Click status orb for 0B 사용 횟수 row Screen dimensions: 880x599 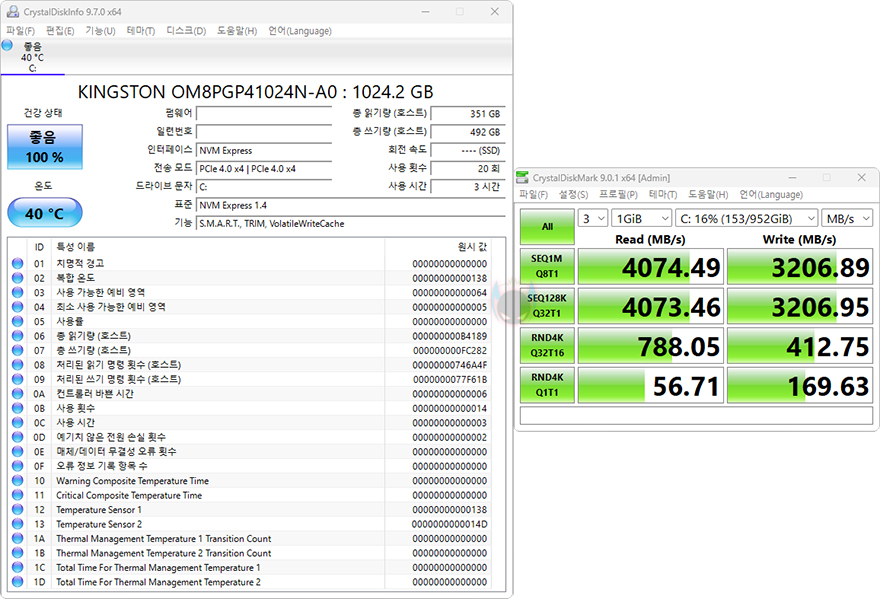(x=17, y=408)
